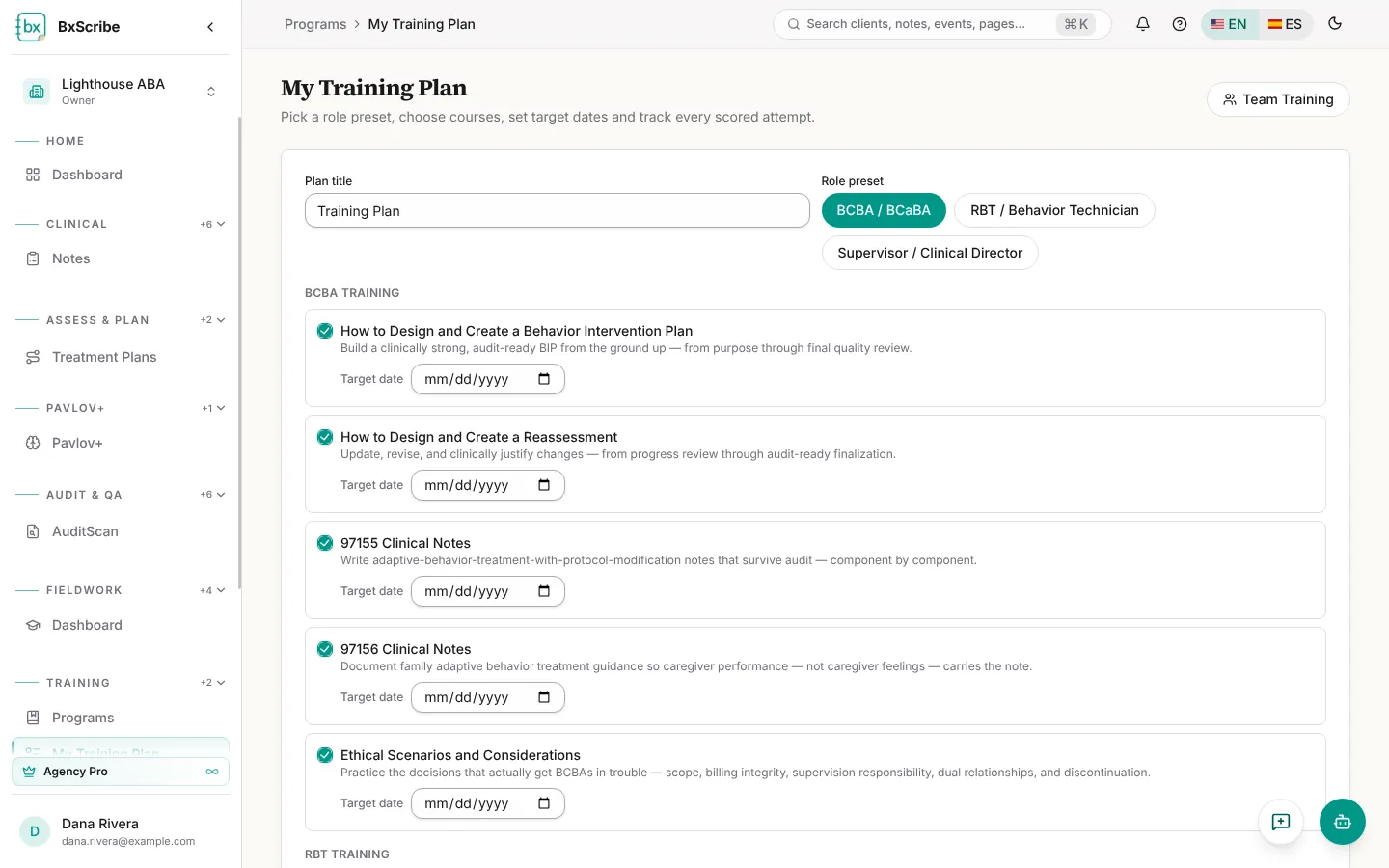The width and height of the screenshot is (1389, 868).
Task: Expand the Fieldwork section +4
Action: point(213,590)
